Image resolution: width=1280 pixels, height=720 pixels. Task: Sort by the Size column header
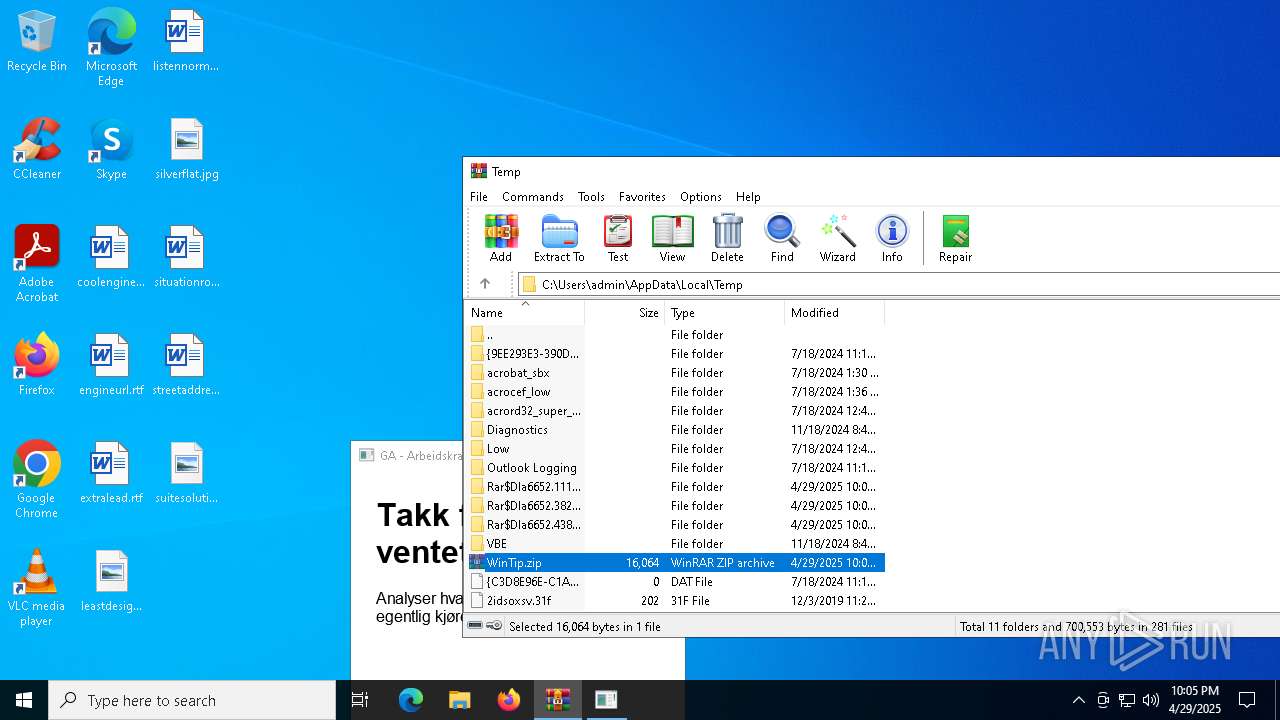pyautogui.click(x=625, y=313)
